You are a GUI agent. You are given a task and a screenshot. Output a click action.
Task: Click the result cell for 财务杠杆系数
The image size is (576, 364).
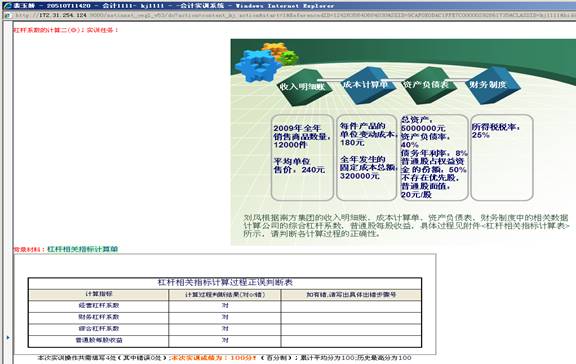pos(225,317)
